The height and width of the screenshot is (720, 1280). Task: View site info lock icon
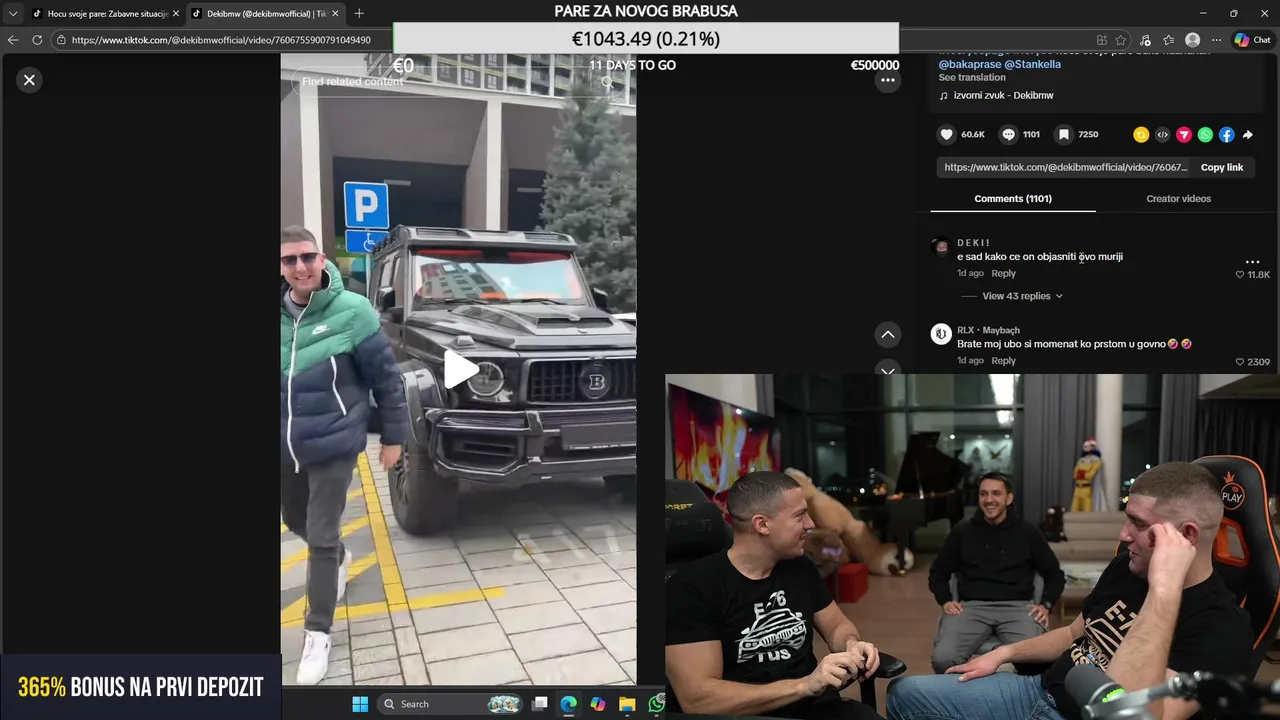tap(61, 40)
